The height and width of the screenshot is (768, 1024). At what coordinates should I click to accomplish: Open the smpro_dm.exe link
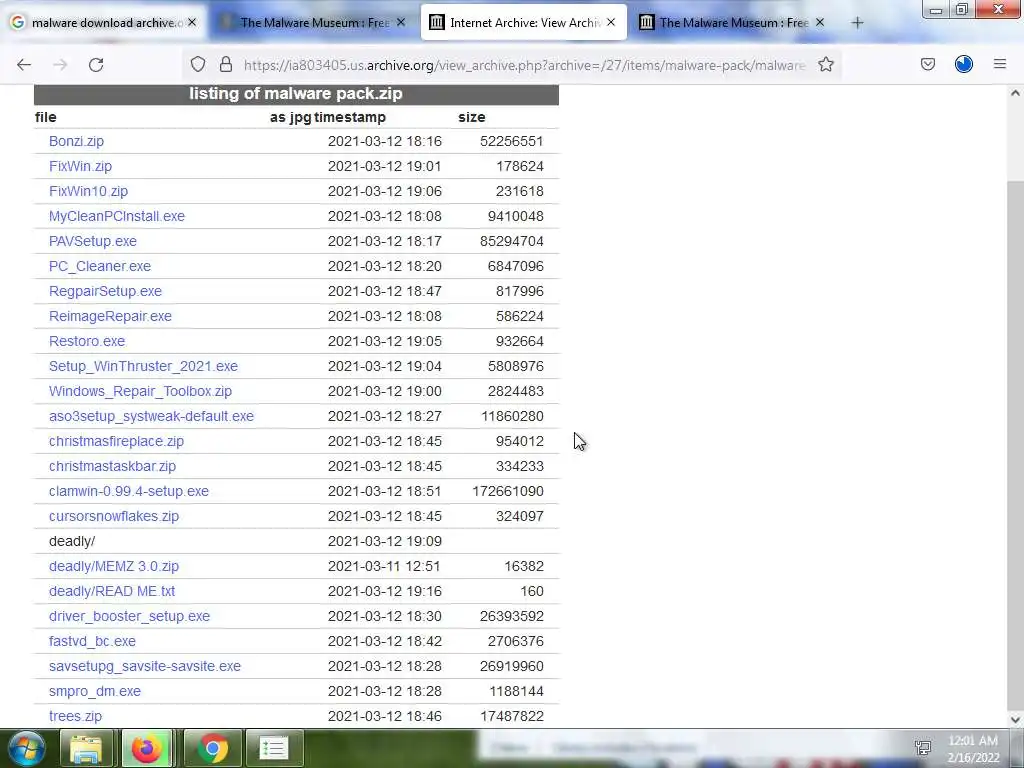[95, 691]
